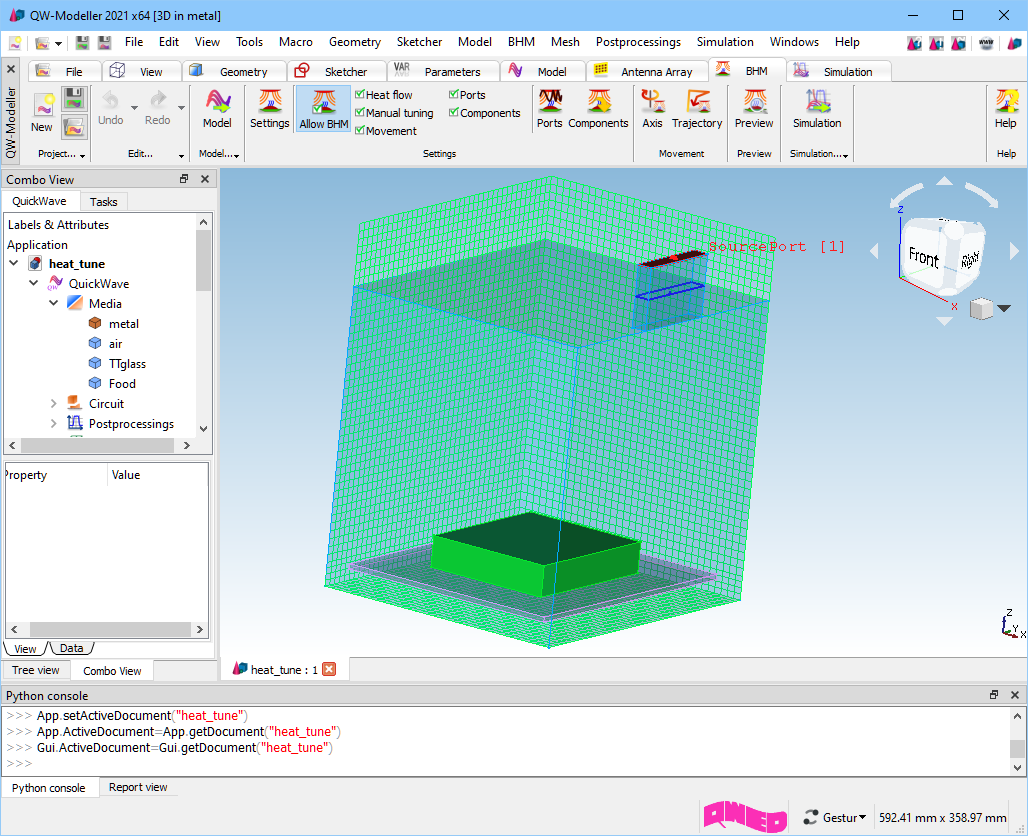Open the Gestur navigation style dropdown
The image size is (1028, 836).
[x=836, y=818]
